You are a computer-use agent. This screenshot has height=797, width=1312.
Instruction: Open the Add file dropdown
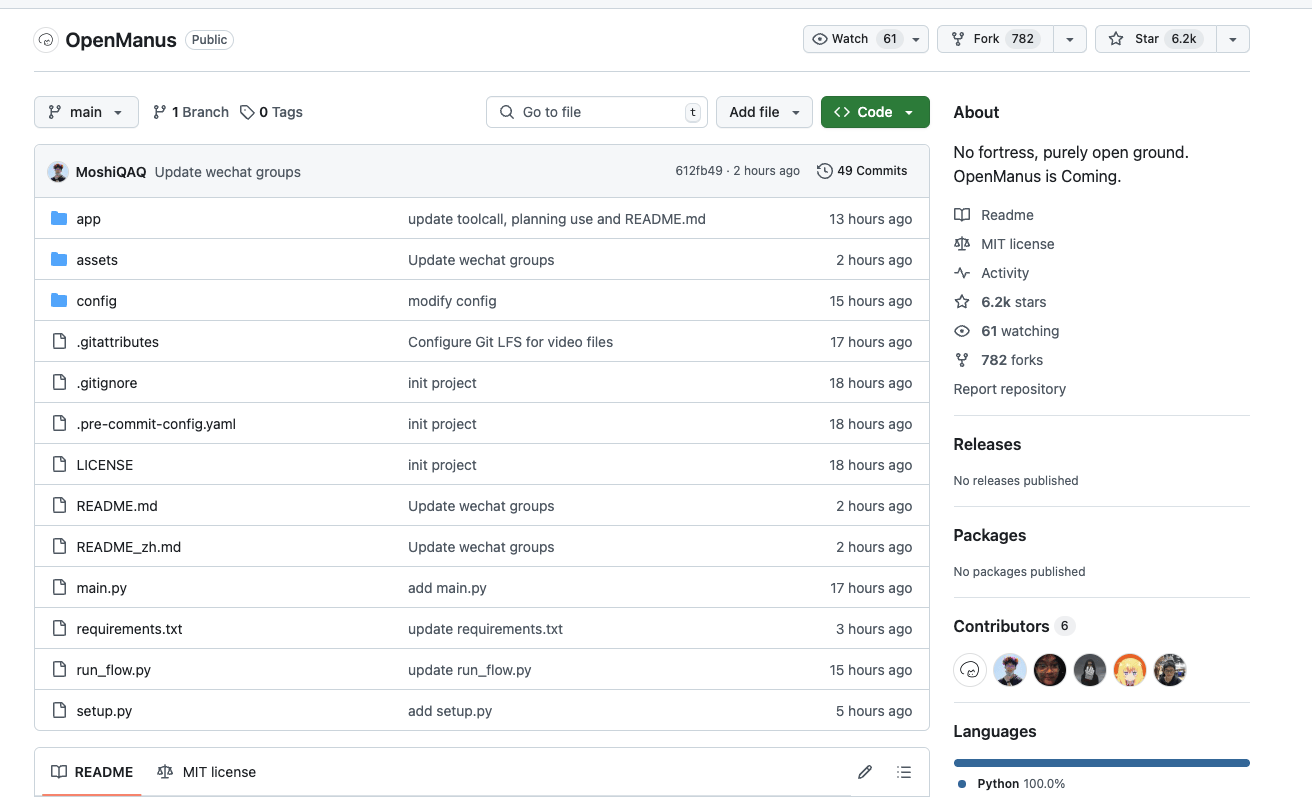coord(766,112)
